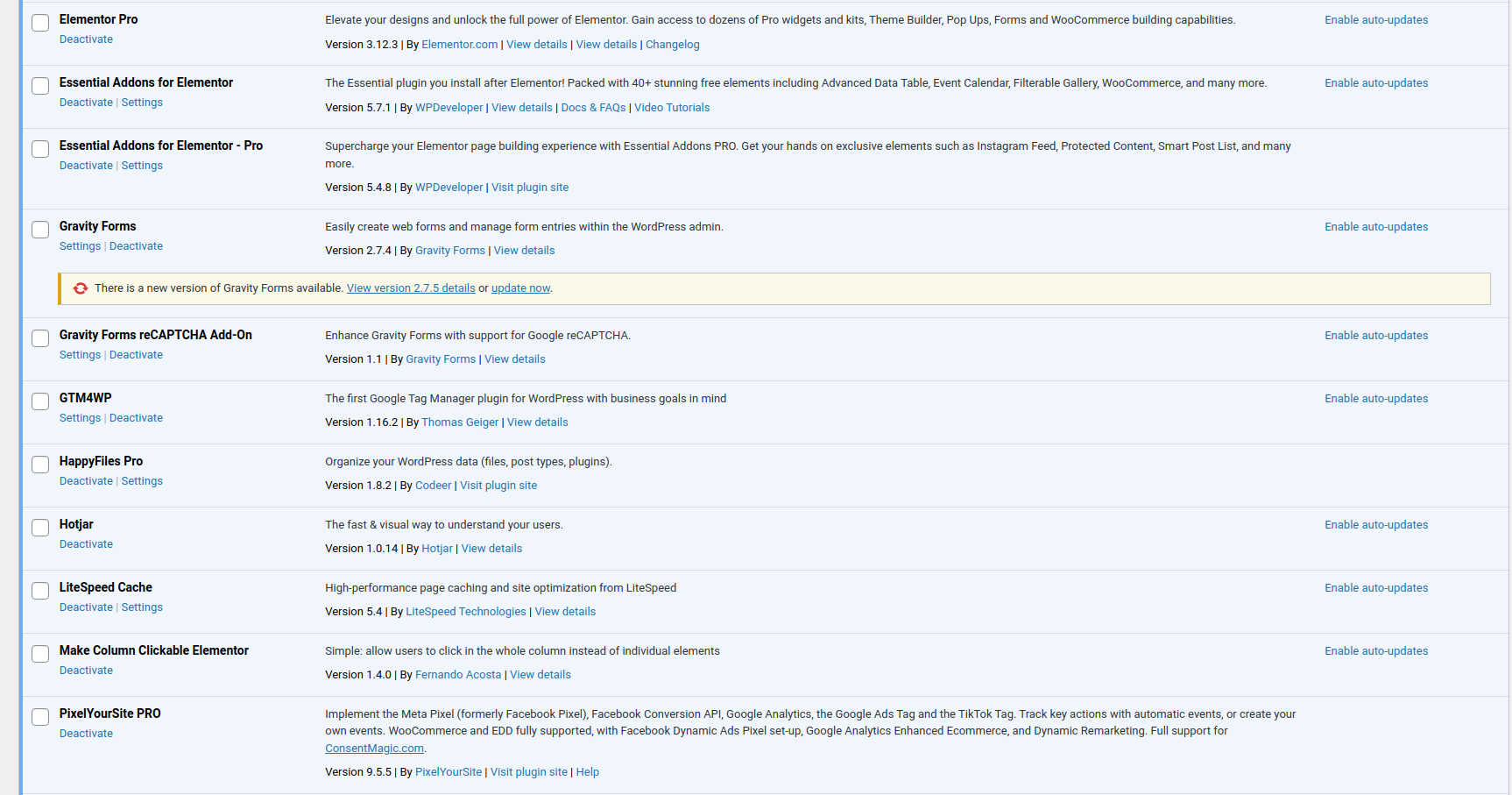This screenshot has height=795, width=1512.
Task: Tick the LiteSpeed Cache checkbox
Action: [40, 591]
